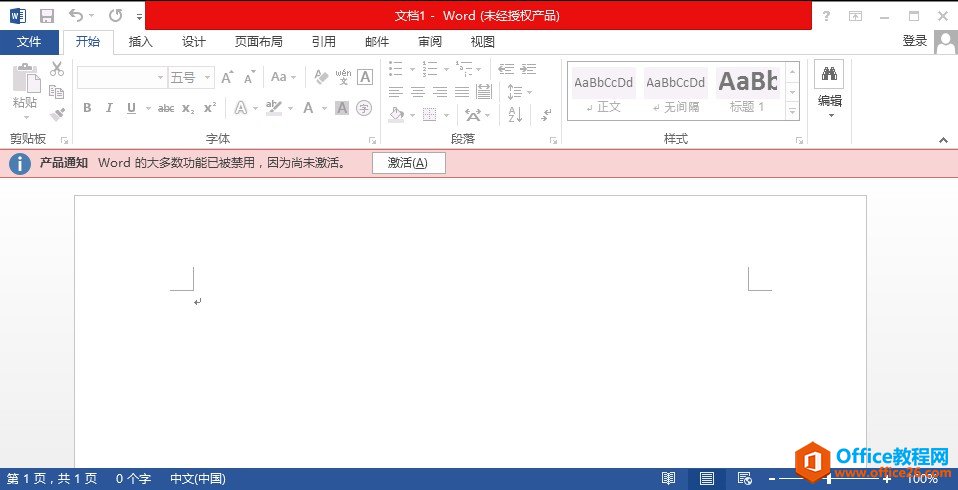Click the numbered list icon
958x490 pixels.
pos(430,68)
